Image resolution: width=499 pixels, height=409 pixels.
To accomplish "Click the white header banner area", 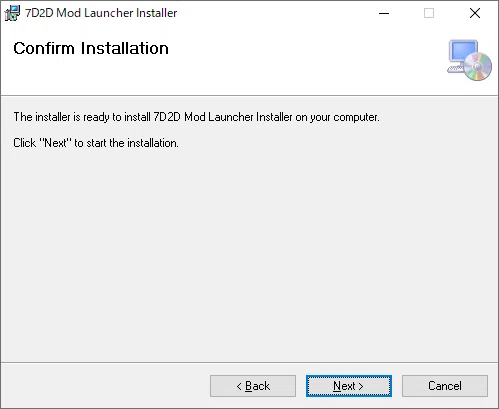I will click(x=249, y=61).
